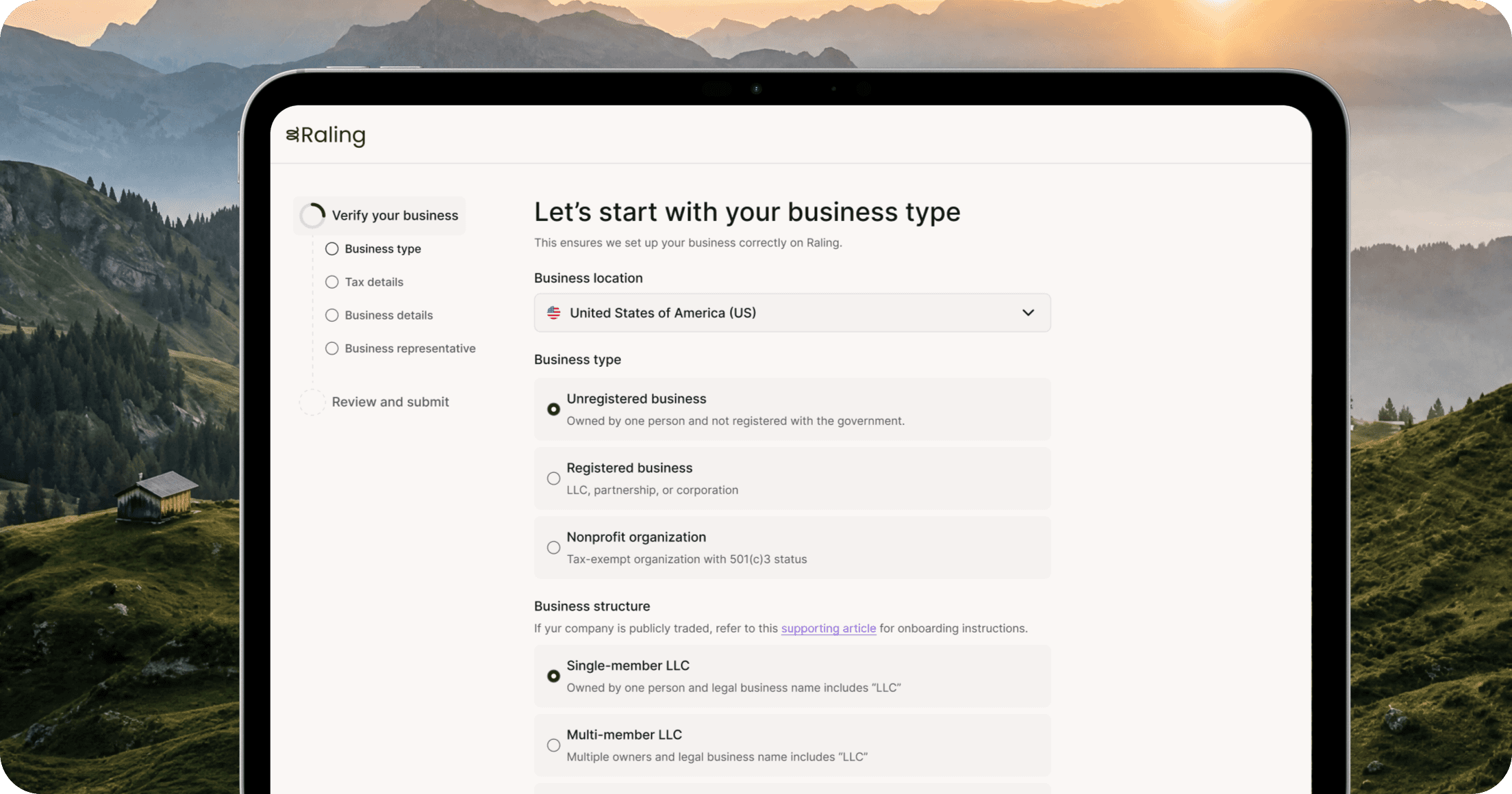Click the Business type step circle icon
Viewport: 1512px width, 794px height.
coord(332,249)
